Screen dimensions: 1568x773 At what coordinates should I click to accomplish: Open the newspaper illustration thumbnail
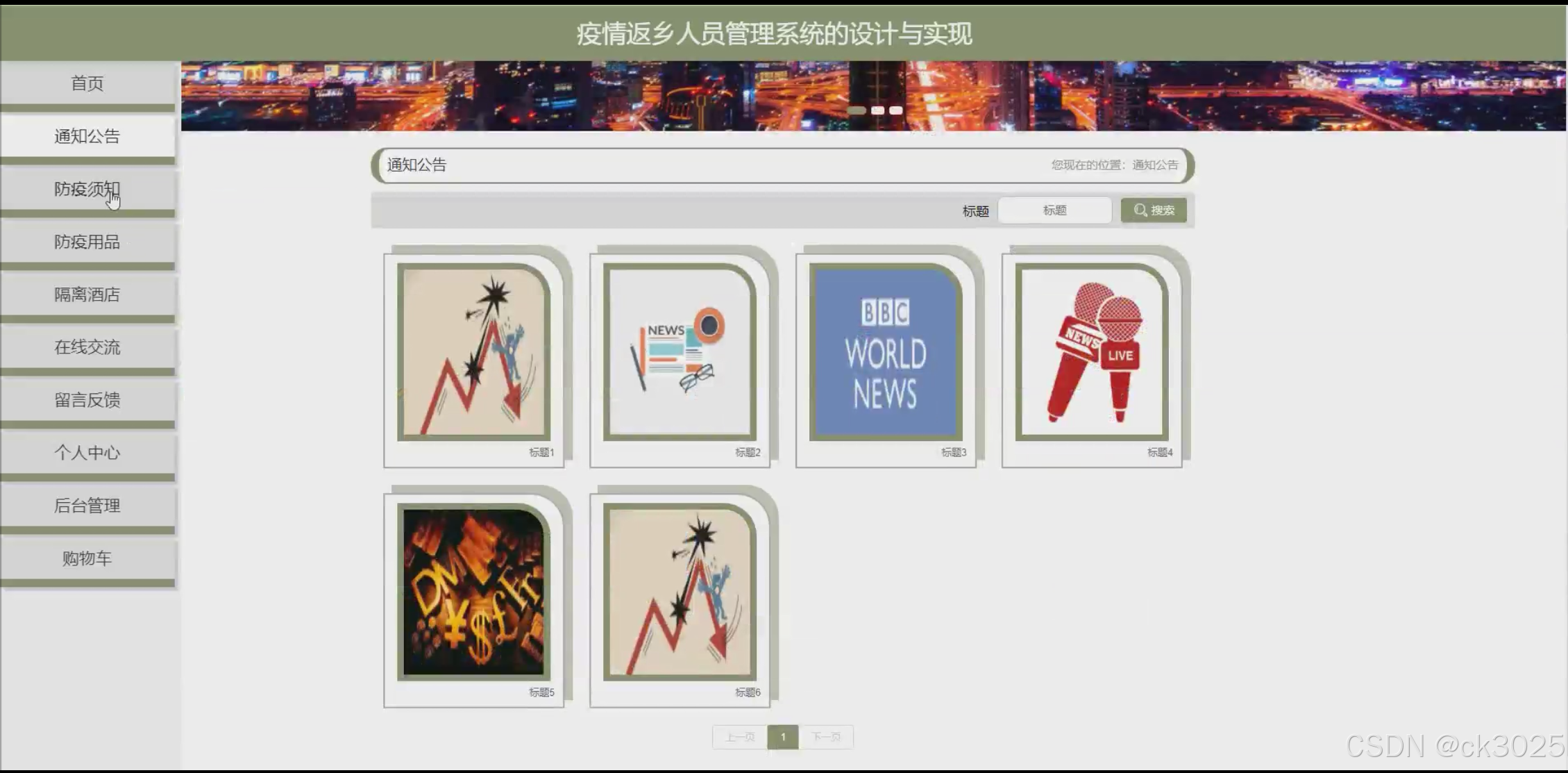(679, 352)
